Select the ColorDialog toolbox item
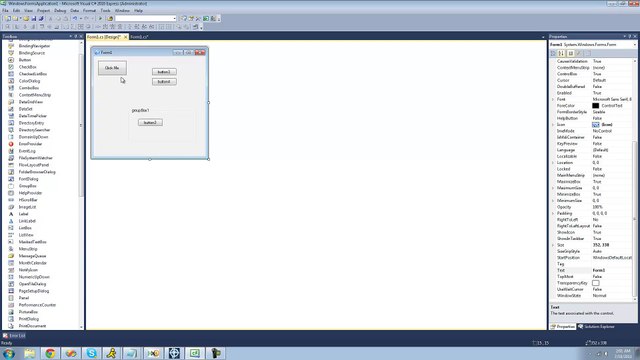 [x=29, y=81]
